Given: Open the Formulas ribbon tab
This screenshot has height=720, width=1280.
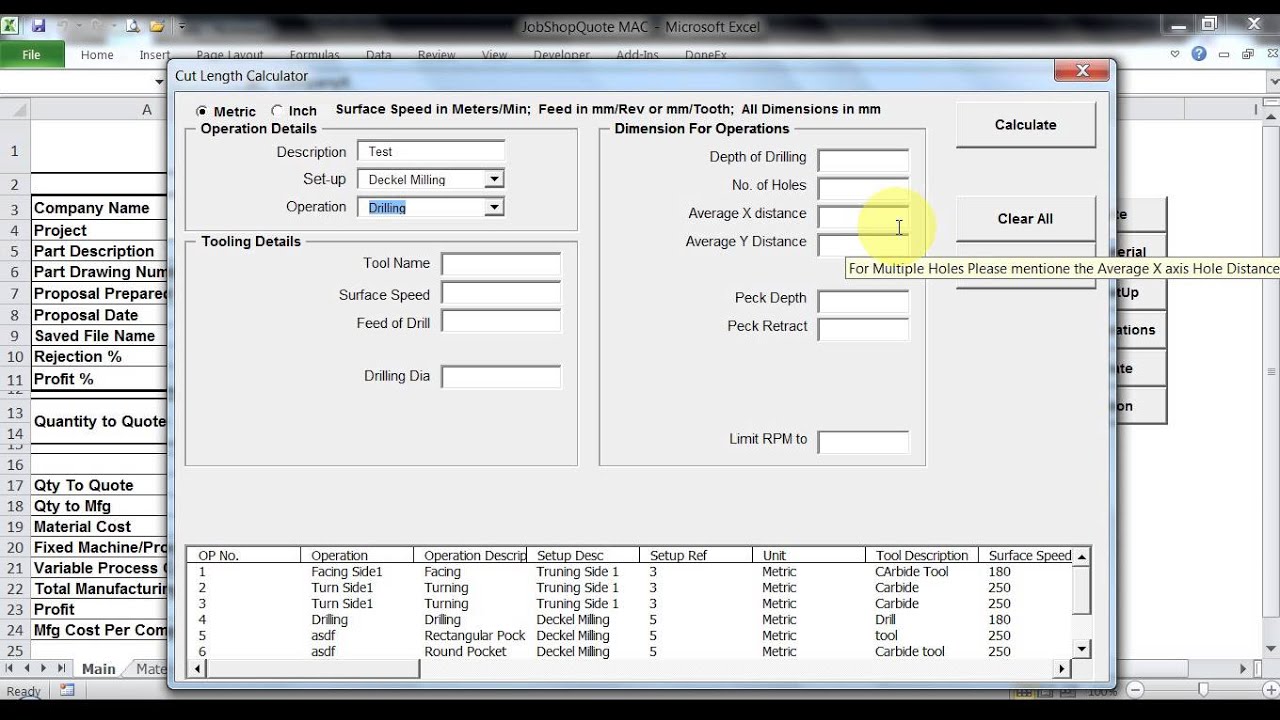Looking at the screenshot, I should 315,55.
